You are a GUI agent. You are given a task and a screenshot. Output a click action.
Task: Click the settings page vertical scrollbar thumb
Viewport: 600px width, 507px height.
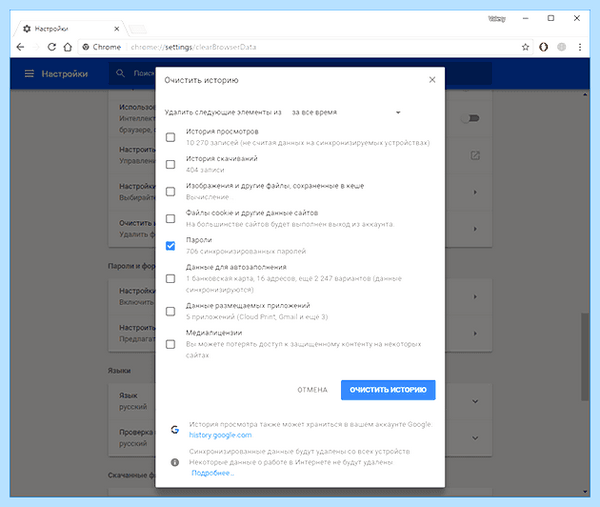585,357
